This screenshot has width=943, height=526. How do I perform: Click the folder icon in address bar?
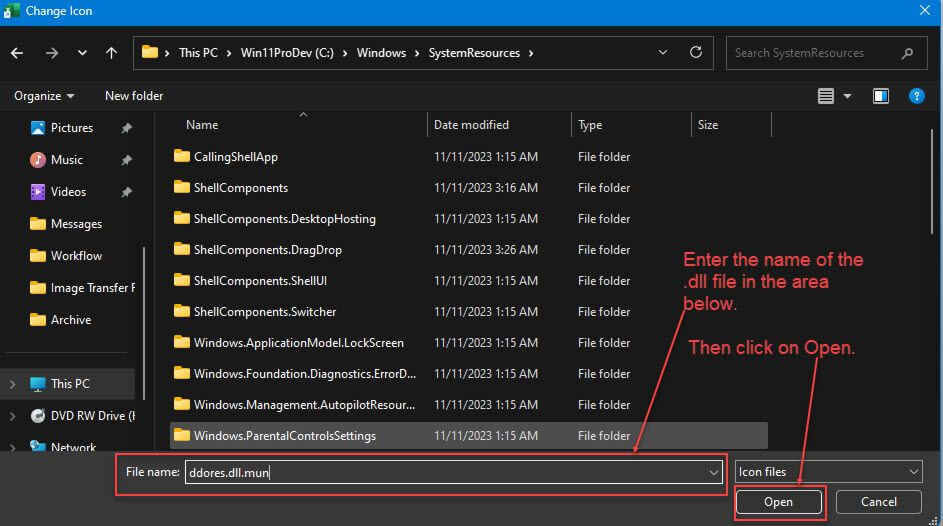(150, 52)
